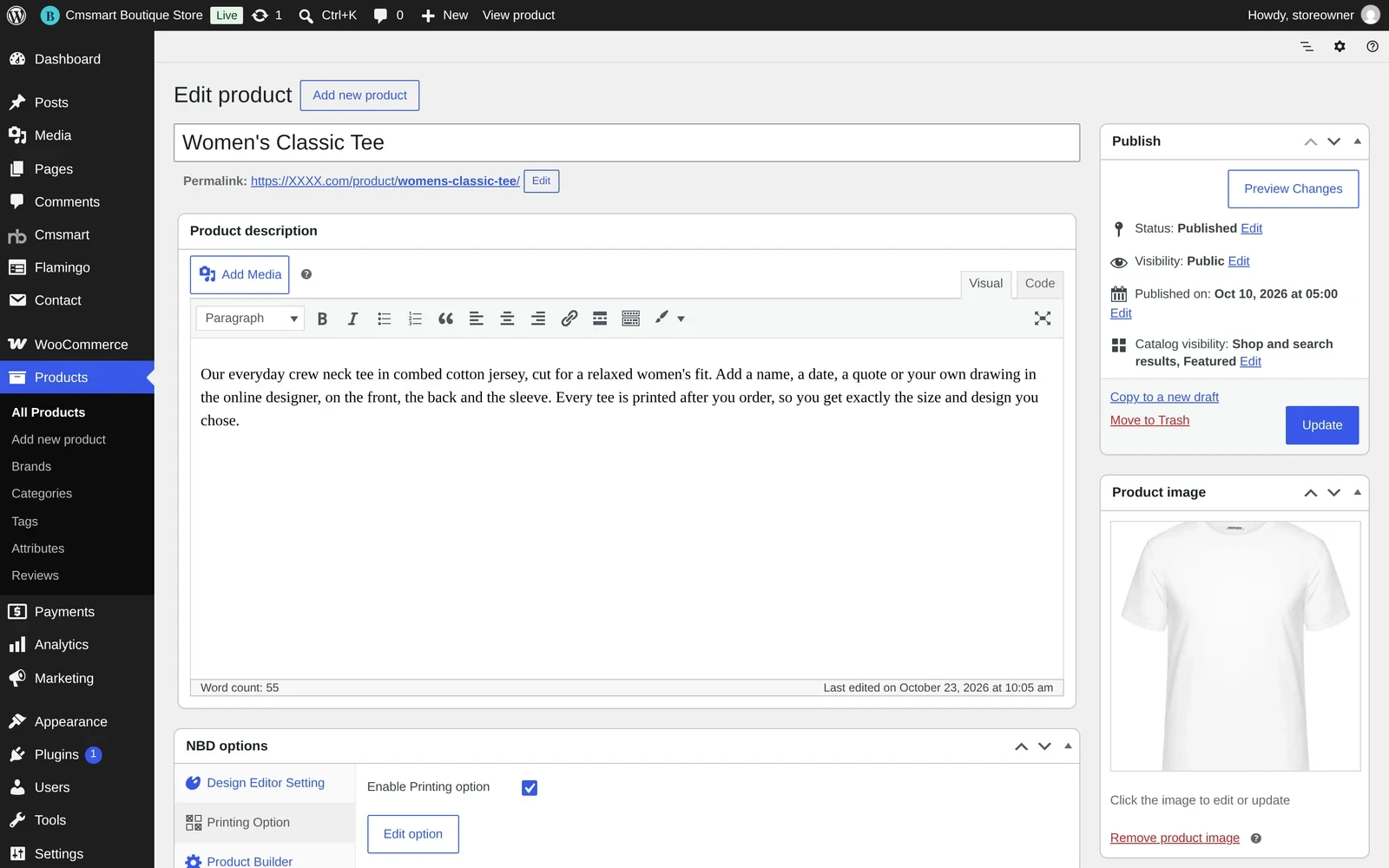1389x868 pixels.
Task: Collapse the Publish panel
Action: tap(1358, 141)
